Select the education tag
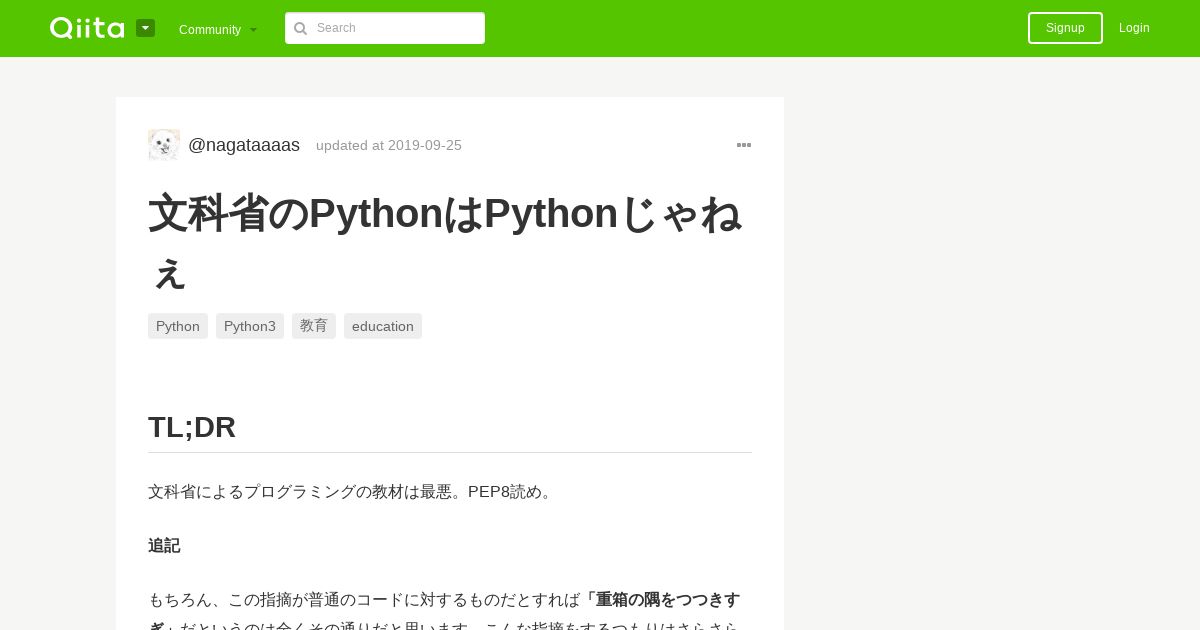 (x=383, y=326)
